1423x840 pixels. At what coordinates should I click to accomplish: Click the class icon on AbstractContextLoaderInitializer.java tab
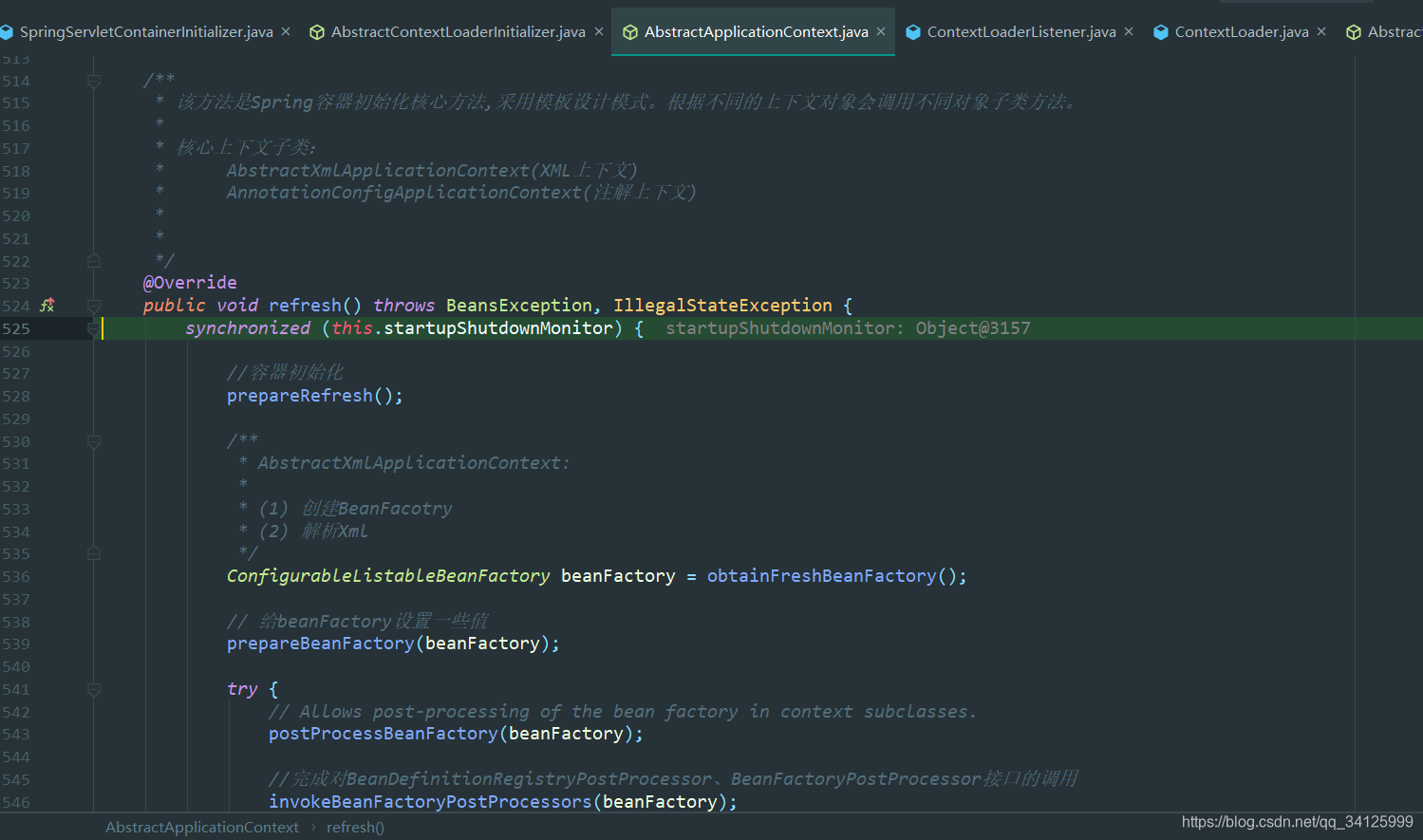point(317,32)
